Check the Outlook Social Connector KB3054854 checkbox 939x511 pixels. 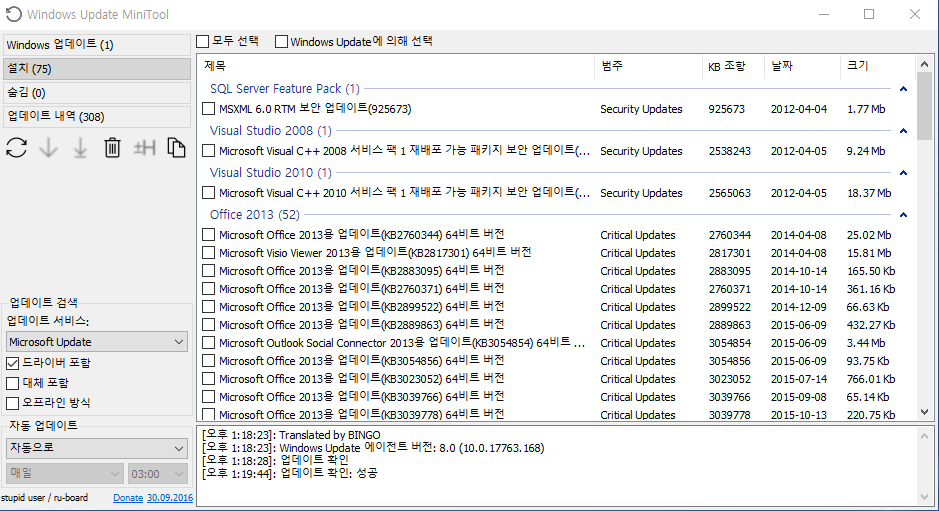click(208, 343)
